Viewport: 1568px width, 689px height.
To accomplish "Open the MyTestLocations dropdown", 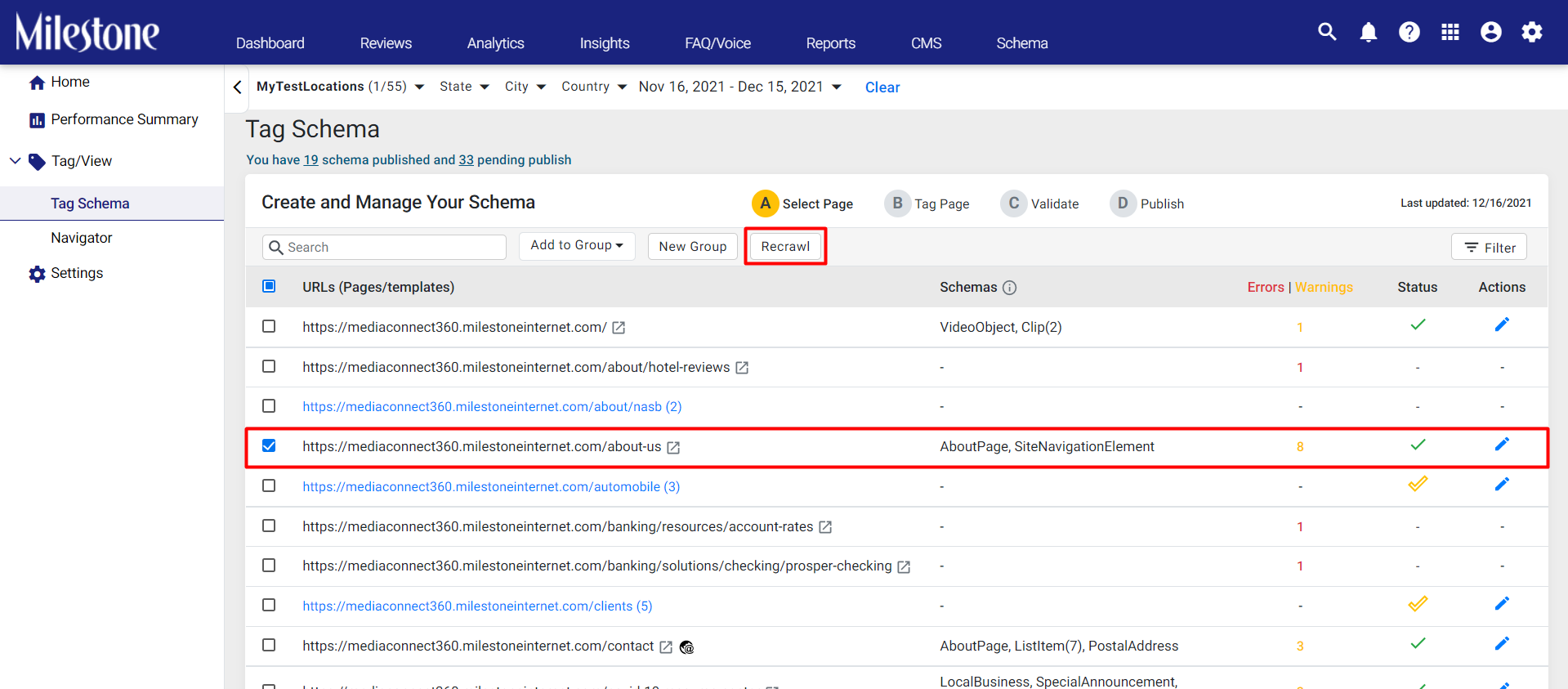I will coord(341,87).
